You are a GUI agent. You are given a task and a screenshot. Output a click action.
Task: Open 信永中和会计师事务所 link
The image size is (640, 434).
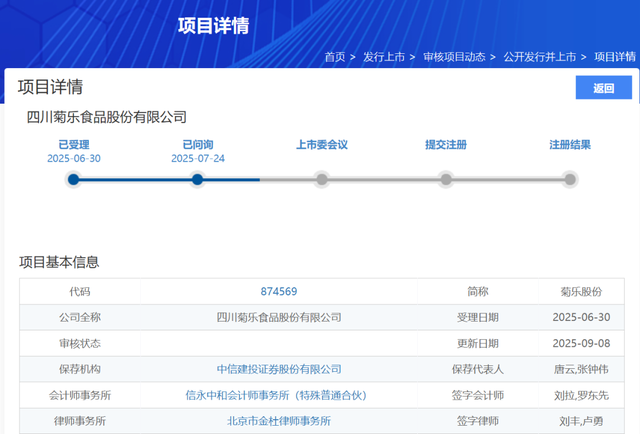coord(279,396)
